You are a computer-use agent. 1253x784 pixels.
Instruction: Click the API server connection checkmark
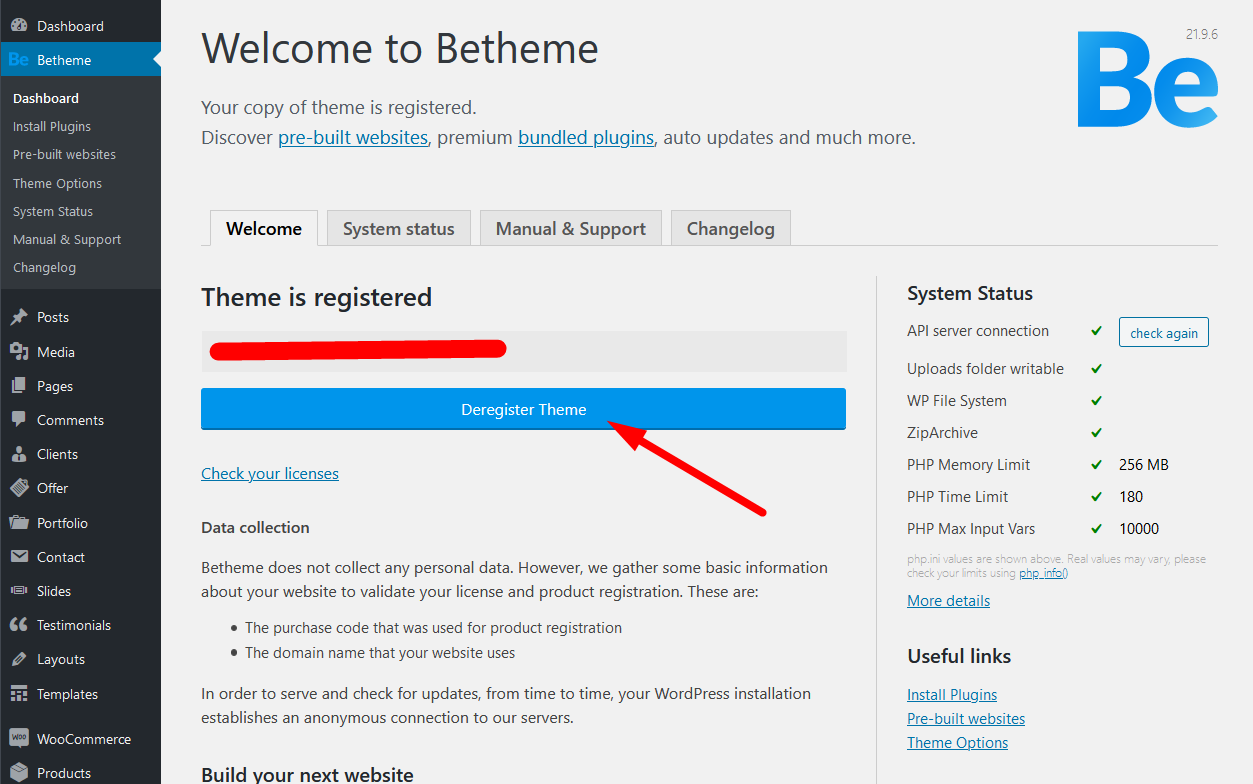[x=1097, y=330]
